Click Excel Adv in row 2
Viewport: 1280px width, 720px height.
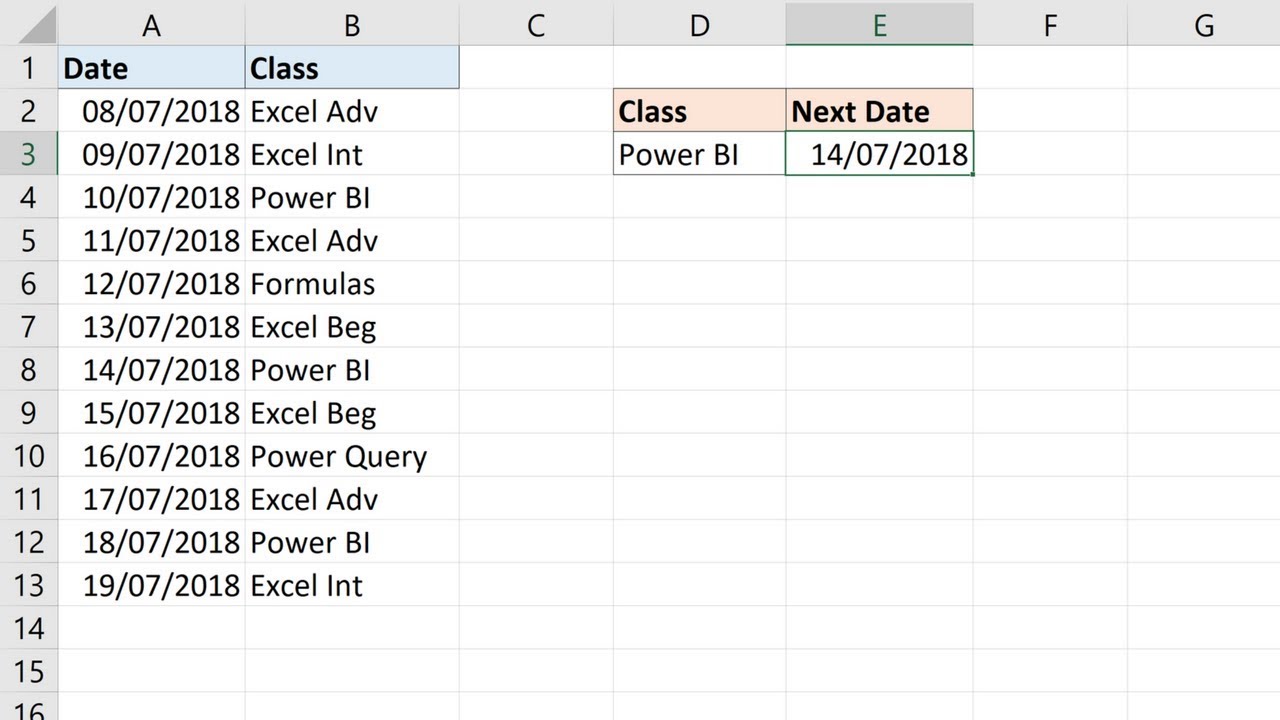(352, 111)
